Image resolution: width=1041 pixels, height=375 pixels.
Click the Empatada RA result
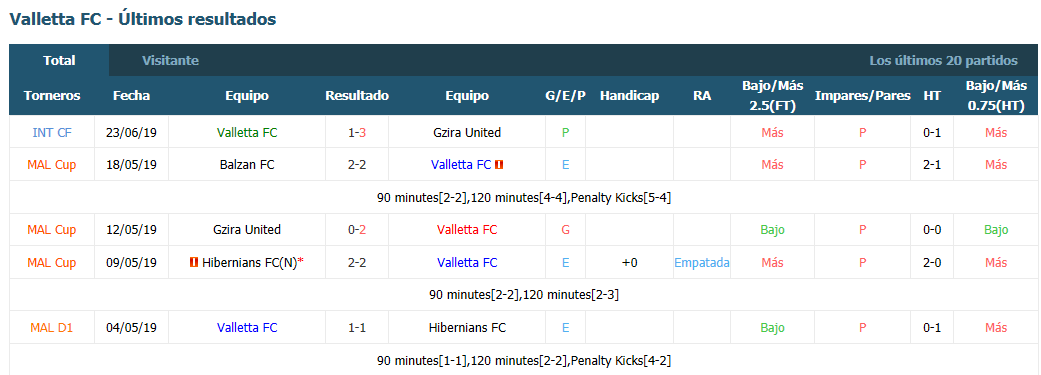[x=702, y=263]
